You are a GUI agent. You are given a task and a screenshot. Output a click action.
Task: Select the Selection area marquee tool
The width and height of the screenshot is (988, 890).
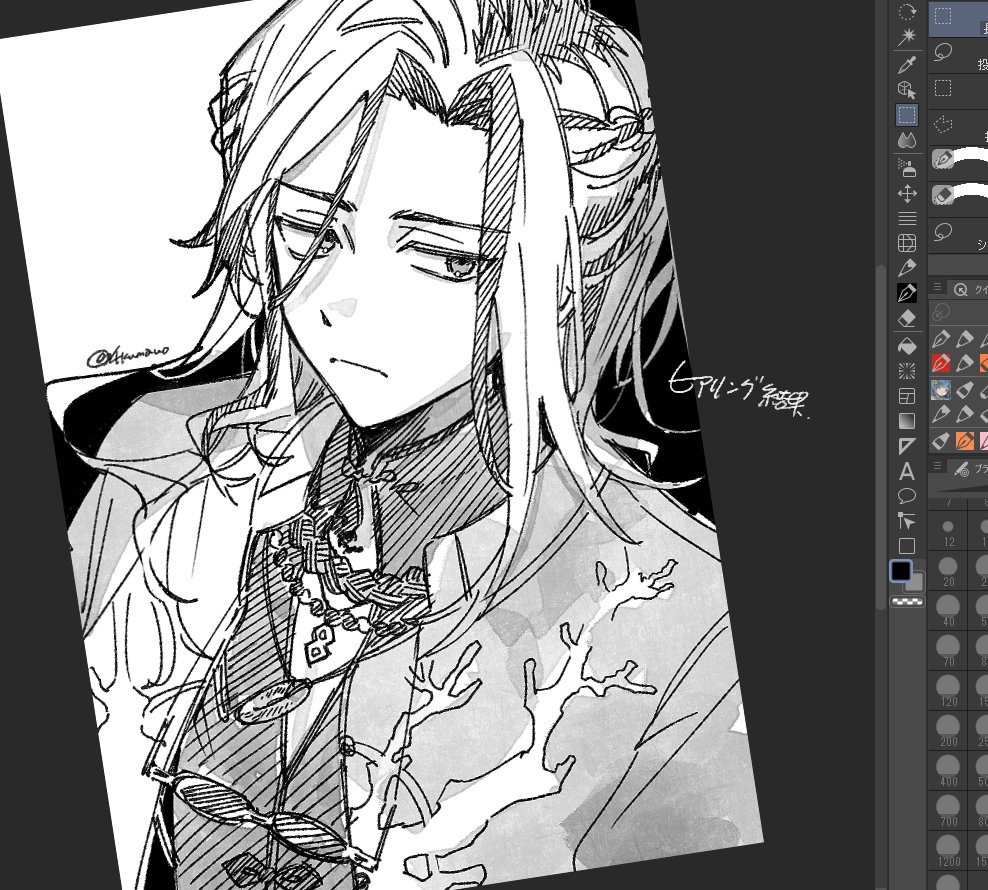tap(907, 115)
